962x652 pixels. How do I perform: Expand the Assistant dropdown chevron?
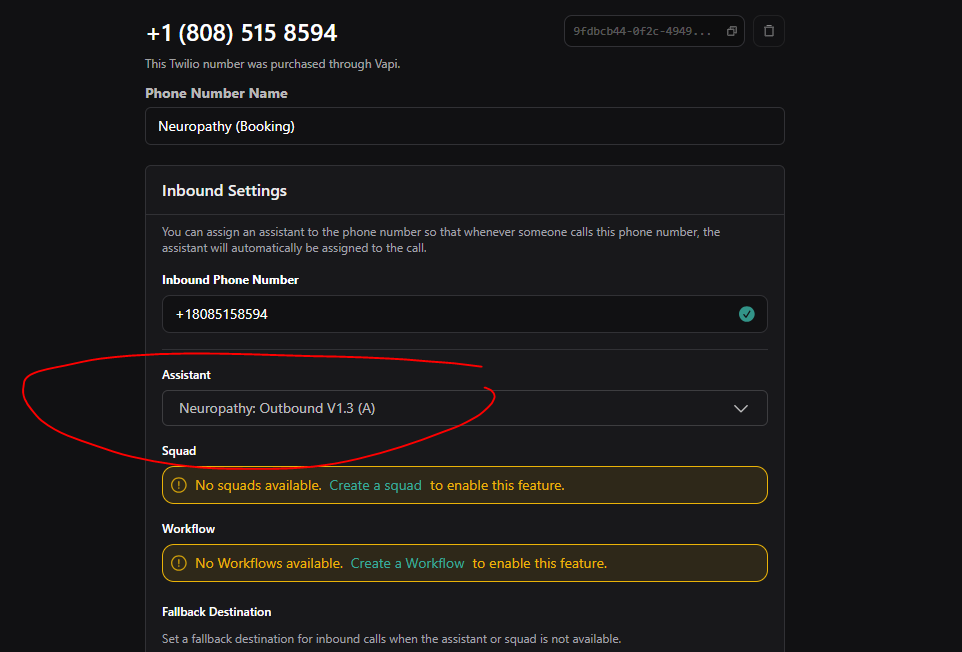click(741, 408)
